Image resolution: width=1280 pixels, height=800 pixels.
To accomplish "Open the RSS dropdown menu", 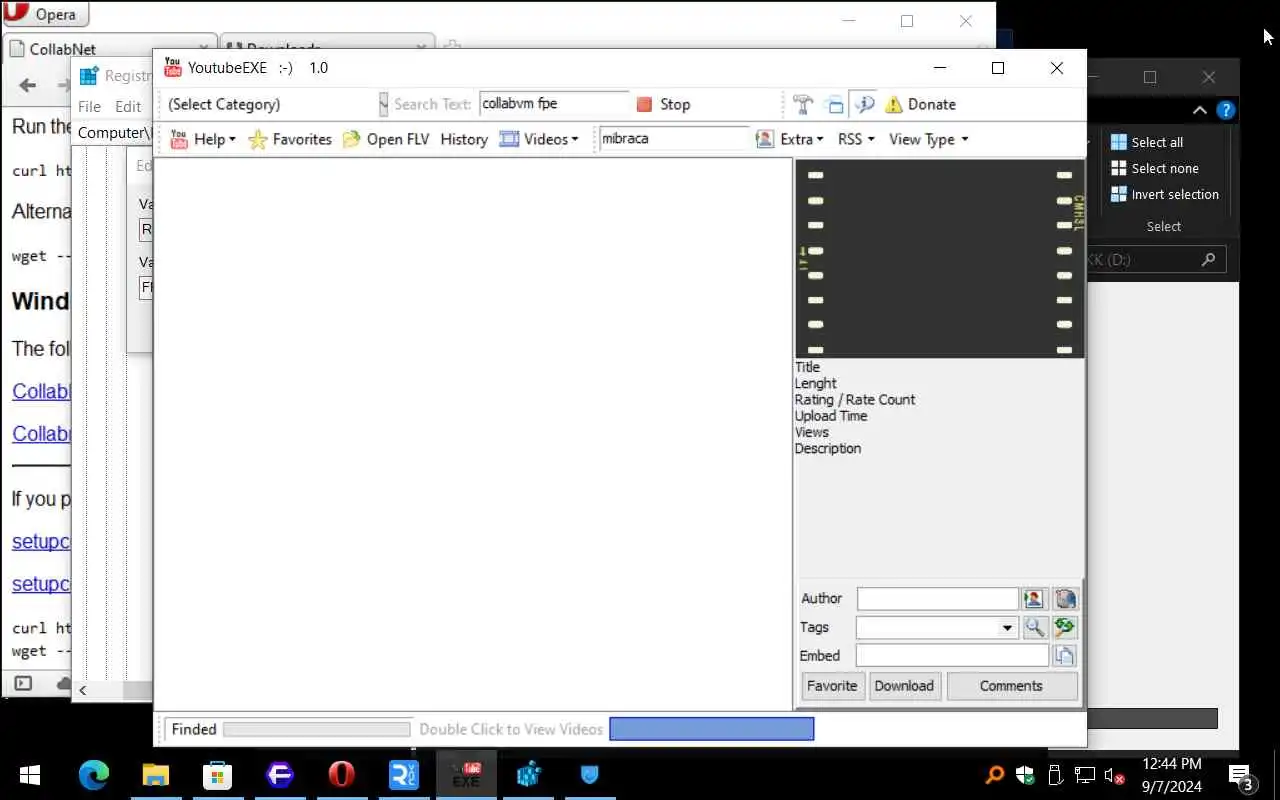I will 855,139.
